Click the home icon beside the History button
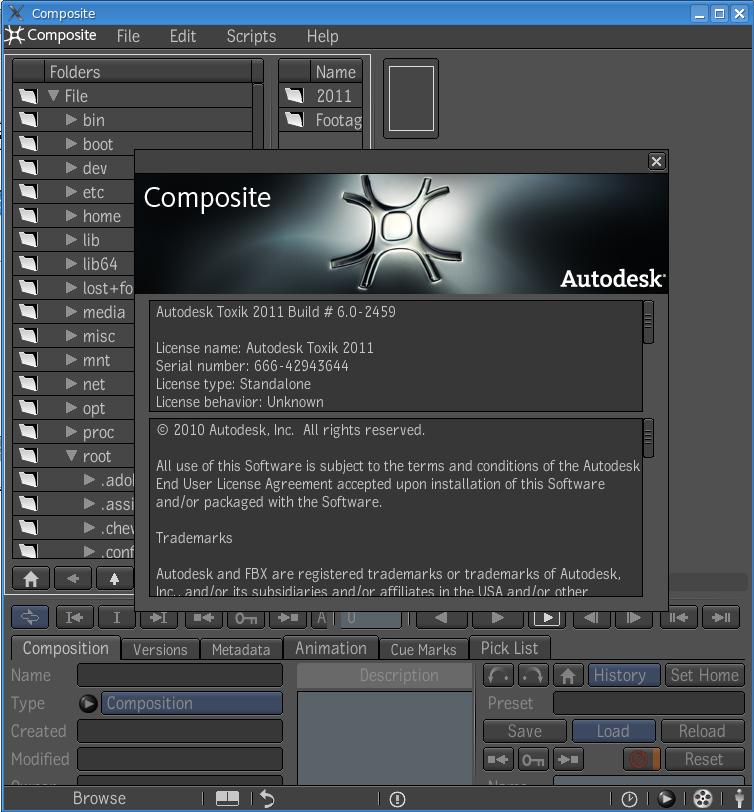 568,675
